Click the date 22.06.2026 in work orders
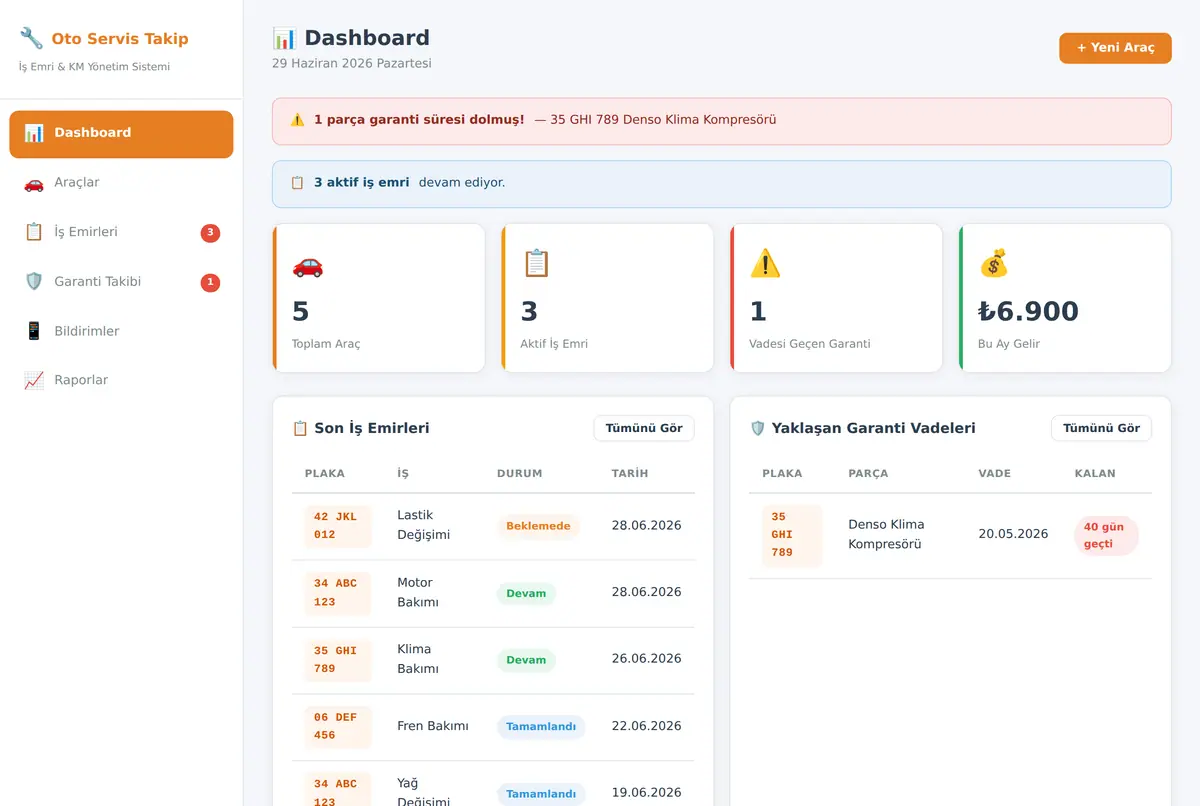The height and width of the screenshot is (806, 1200). (x=646, y=726)
